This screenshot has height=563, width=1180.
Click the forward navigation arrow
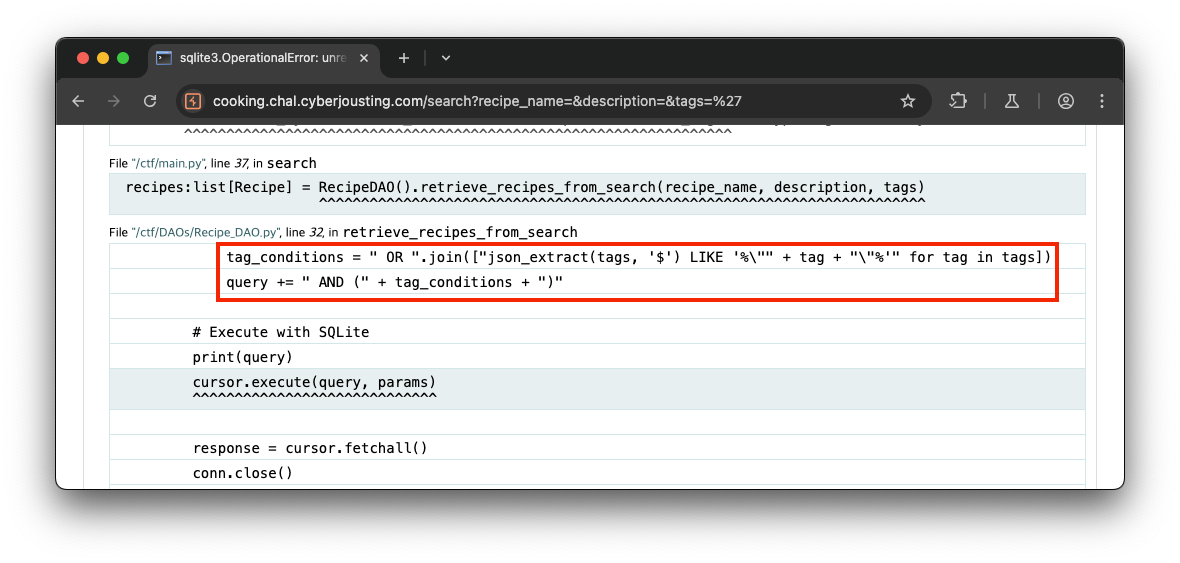[114, 101]
